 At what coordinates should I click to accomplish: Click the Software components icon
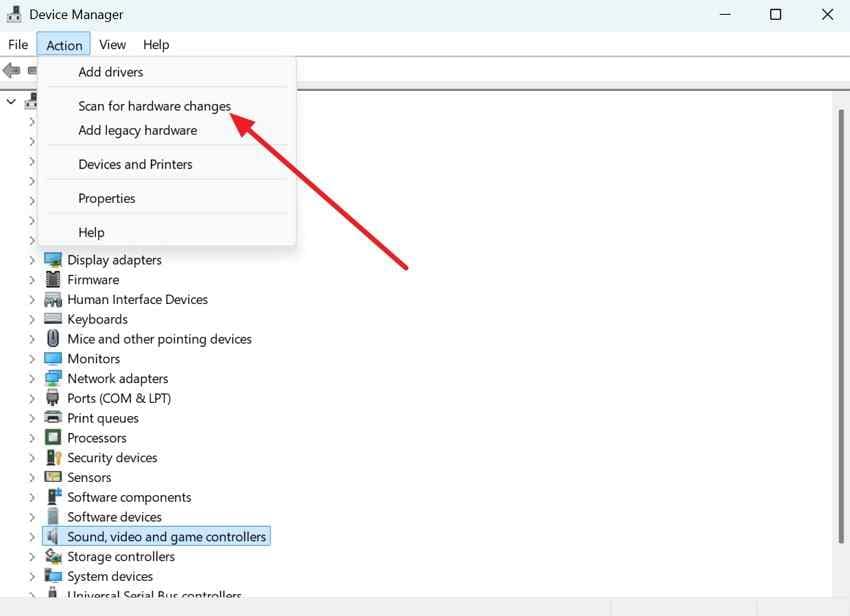tap(54, 497)
